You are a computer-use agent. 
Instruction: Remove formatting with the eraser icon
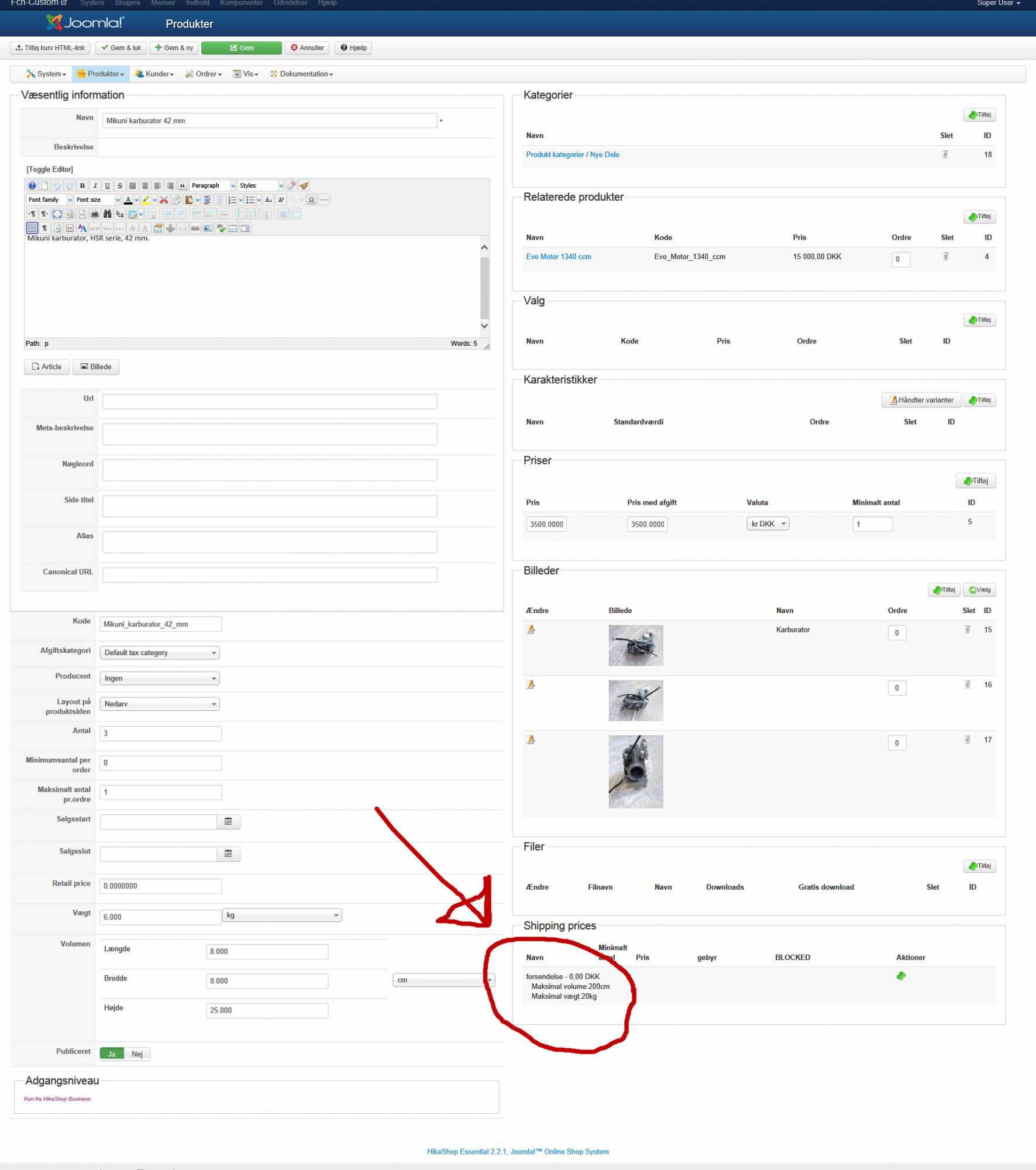point(291,185)
